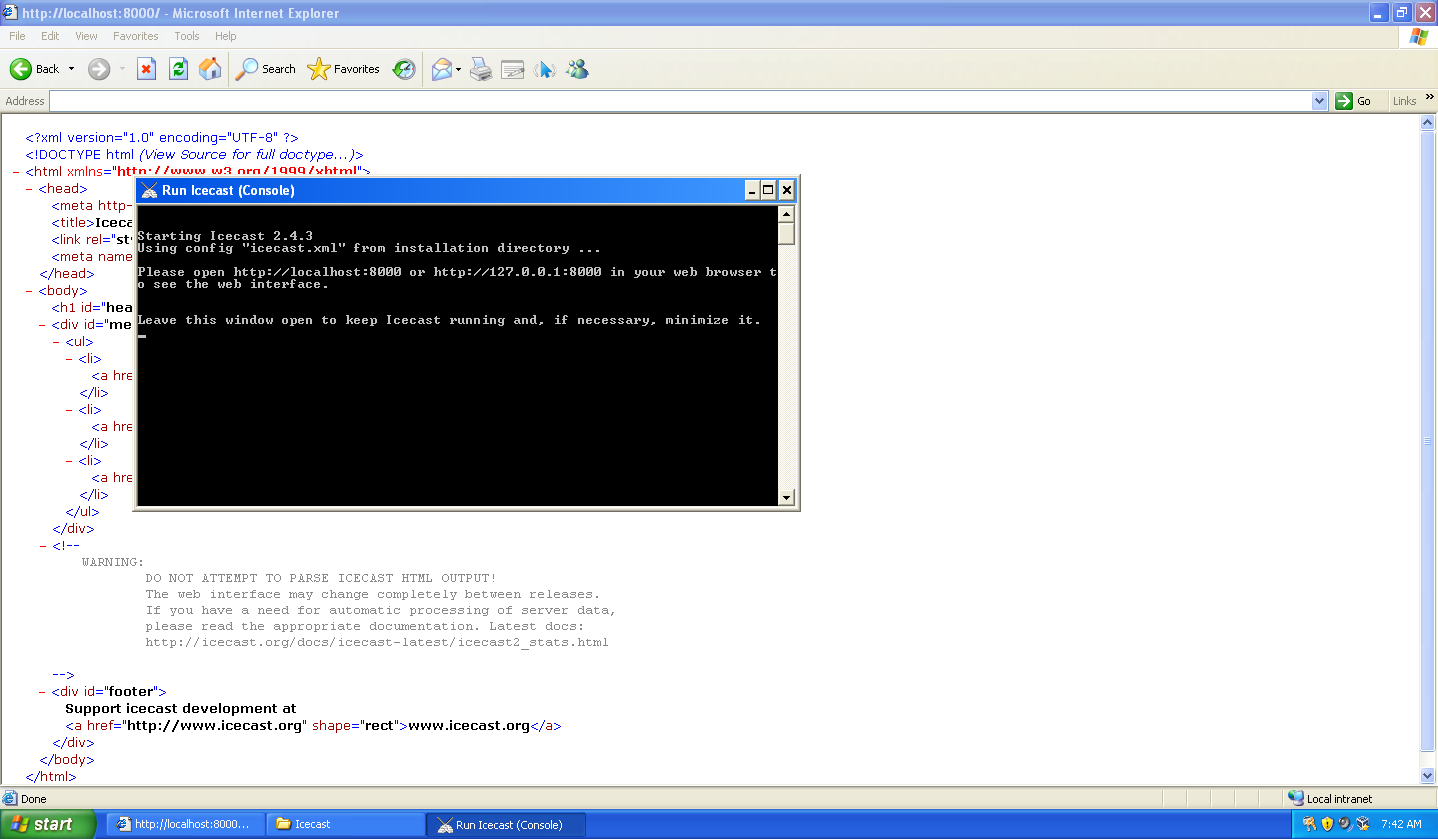Click the Edit page toolbar icon
The width and height of the screenshot is (1438, 839).
pos(513,69)
